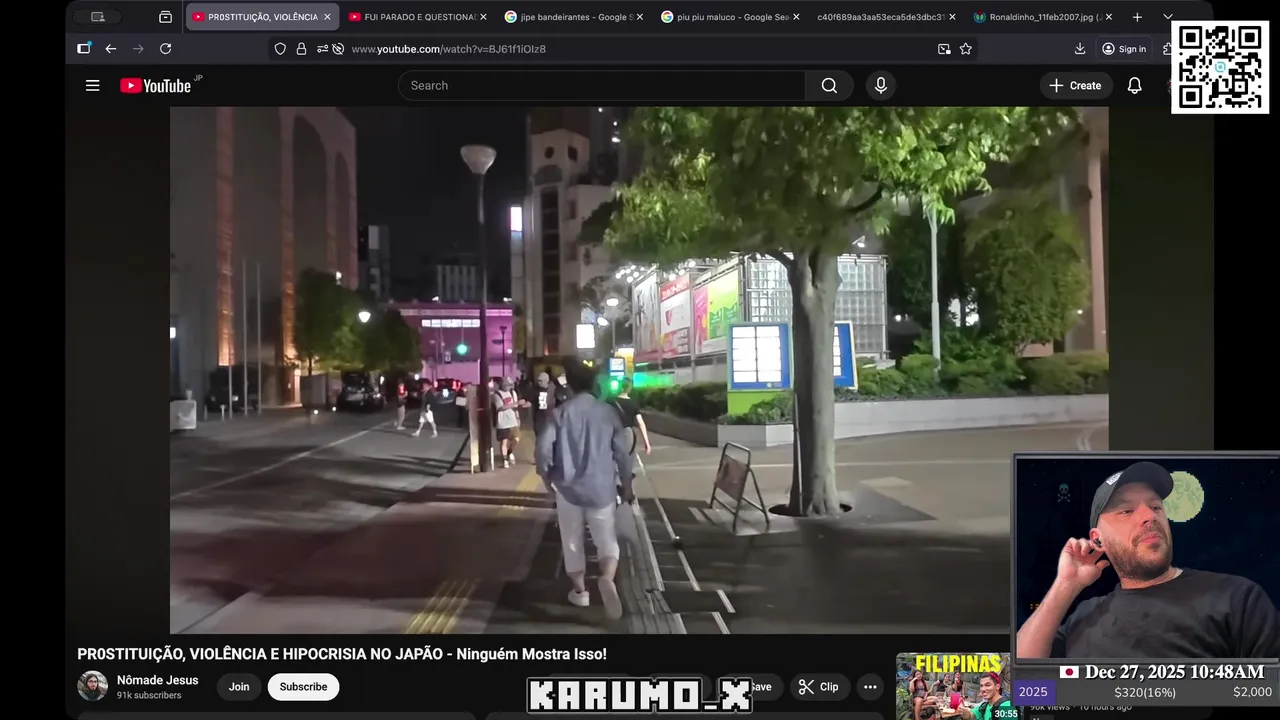Go to the YouTube home logo
Viewport: 1280px width, 720px height.
[x=156, y=85]
